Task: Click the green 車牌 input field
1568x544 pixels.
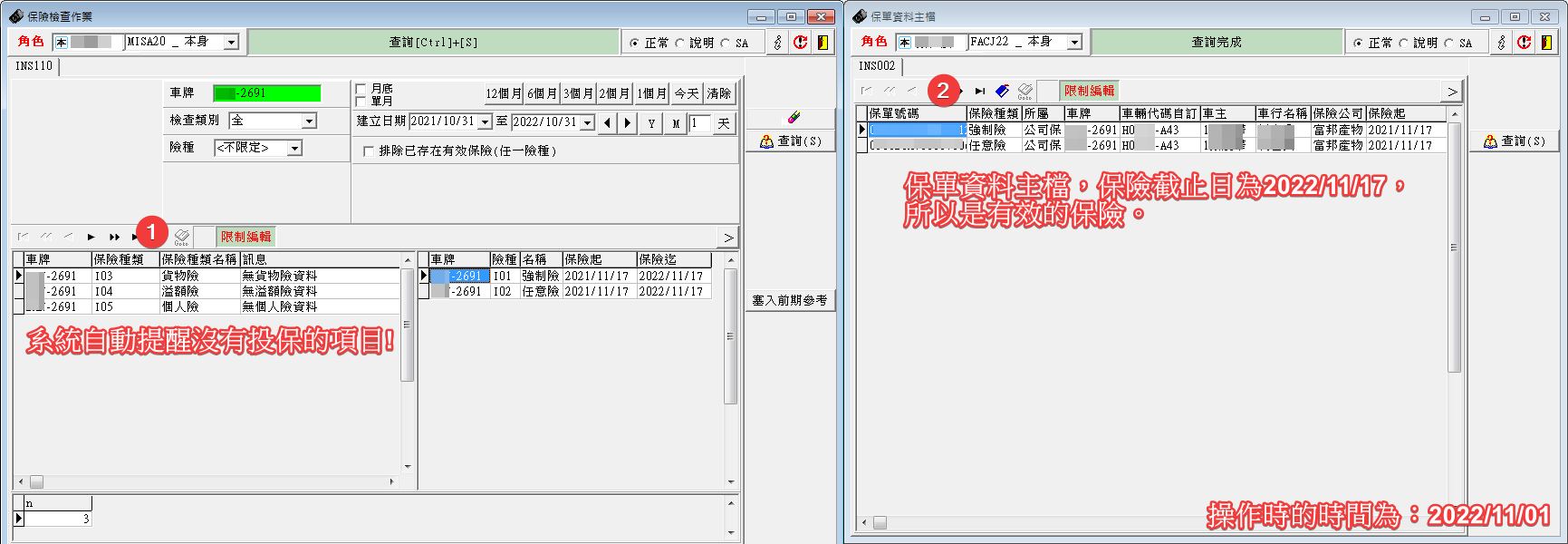Action: [267, 93]
